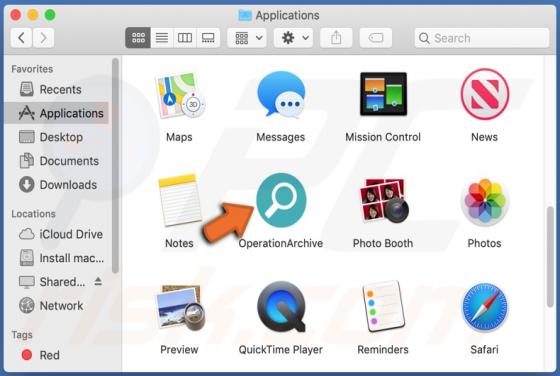
Task: Click the Tags section header
Action: click(x=22, y=335)
